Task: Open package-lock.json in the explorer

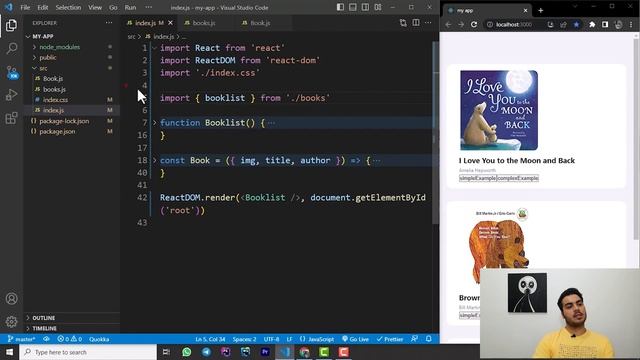Action: point(64,121)
